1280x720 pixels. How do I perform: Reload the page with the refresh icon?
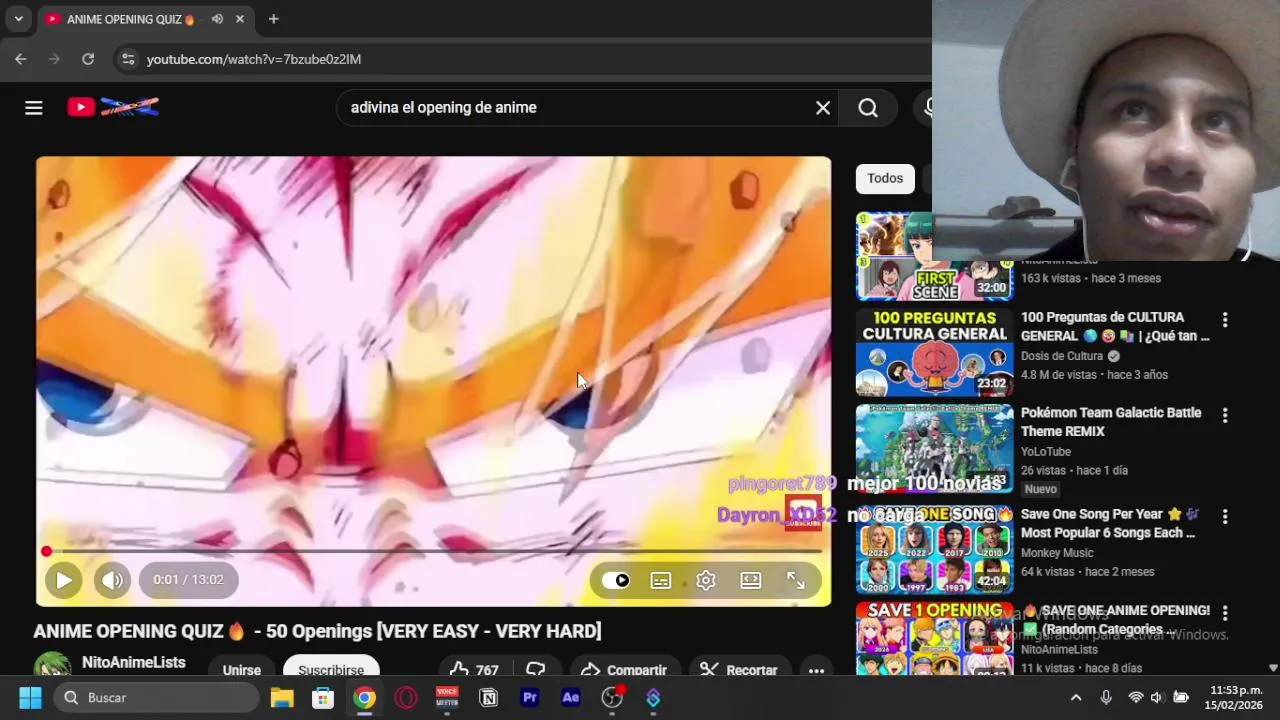88,59
